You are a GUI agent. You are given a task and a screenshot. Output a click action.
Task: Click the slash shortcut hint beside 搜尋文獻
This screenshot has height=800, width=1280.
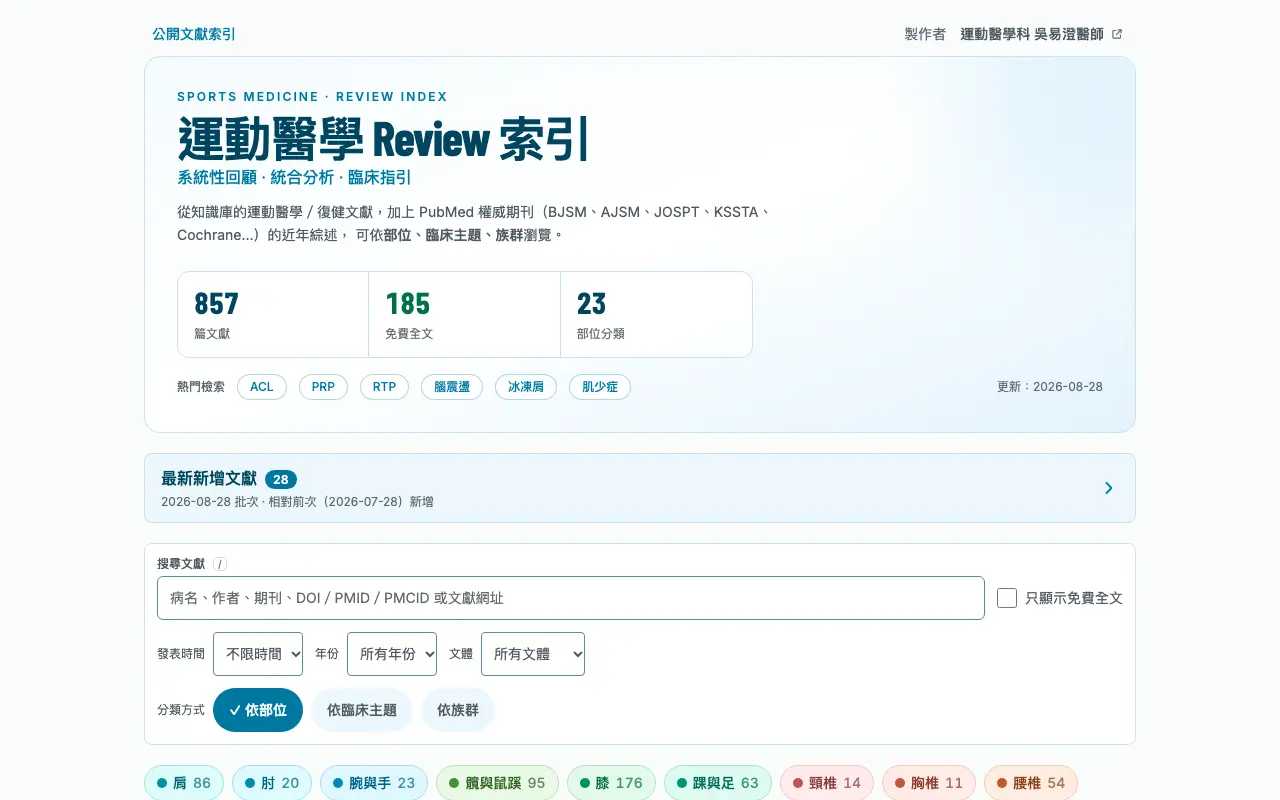[x=220, y=564]
